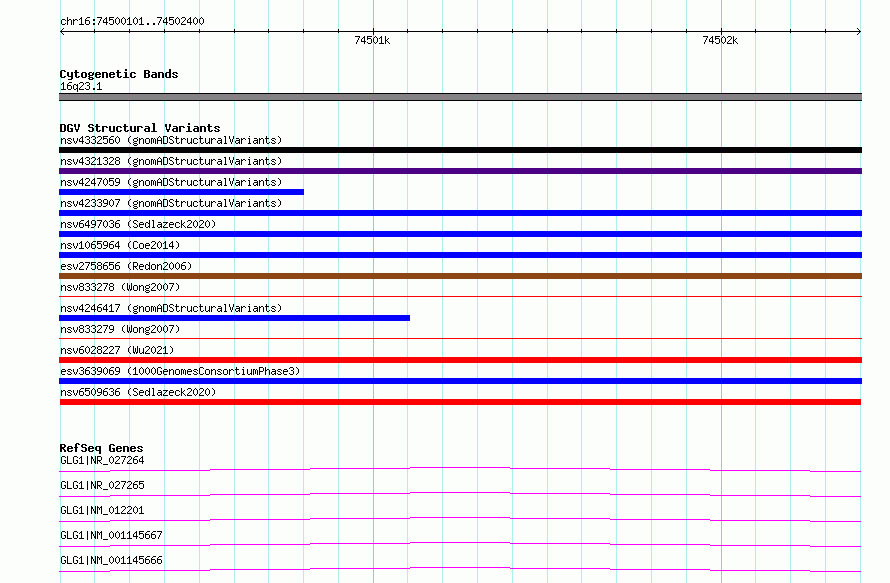890x583 pixels.
Task: Open the nsv6028227 (Wu2021) label
Action: [x=117, y=350]
